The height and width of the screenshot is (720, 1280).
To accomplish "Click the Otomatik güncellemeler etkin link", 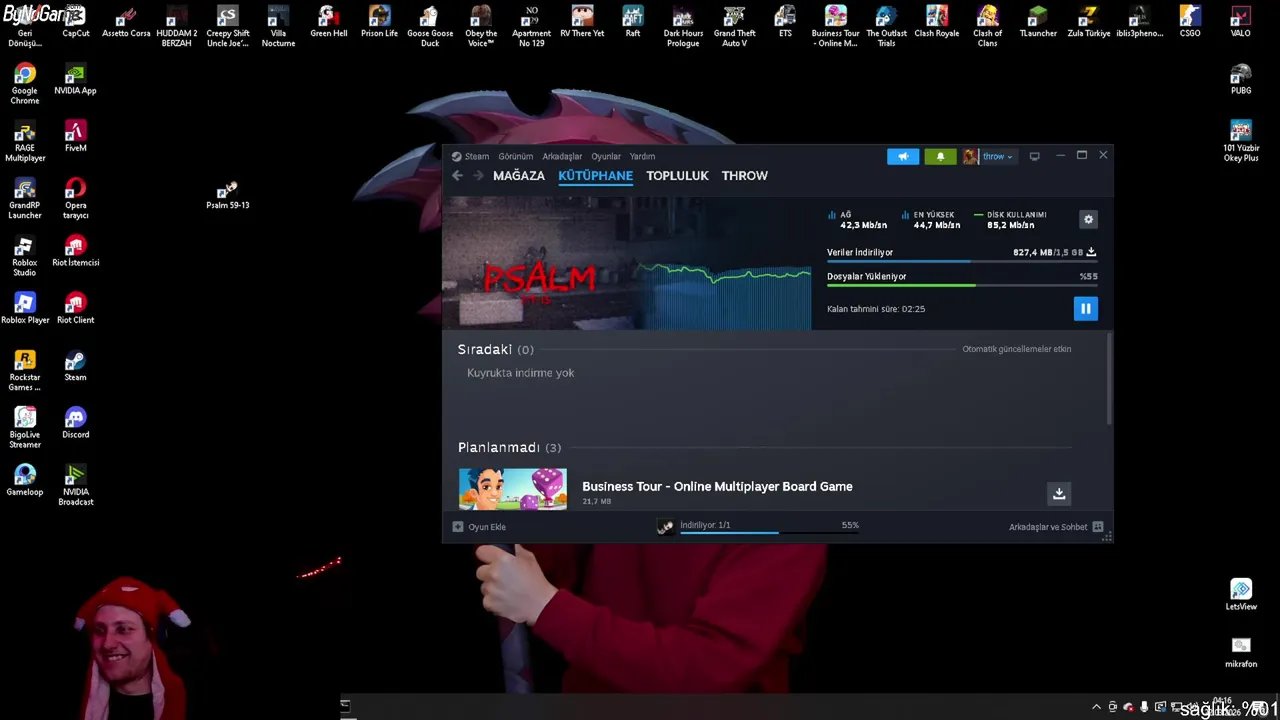I will click(x=1016, y=349).
